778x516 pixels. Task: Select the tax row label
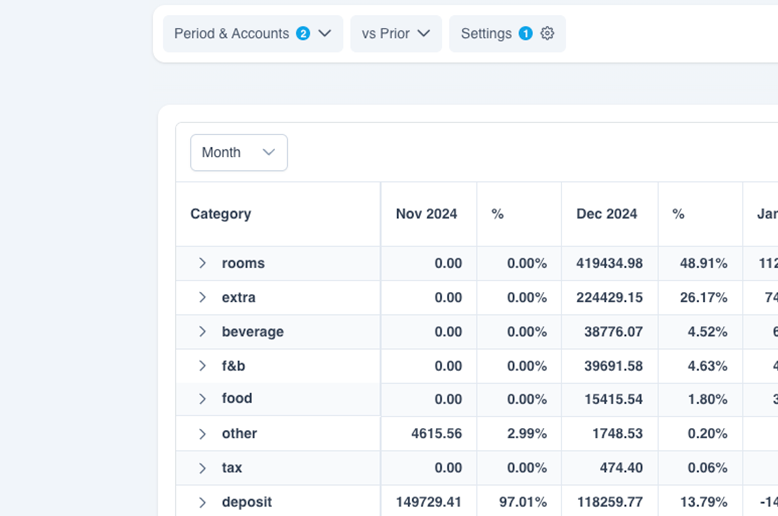tap(232, 467)
